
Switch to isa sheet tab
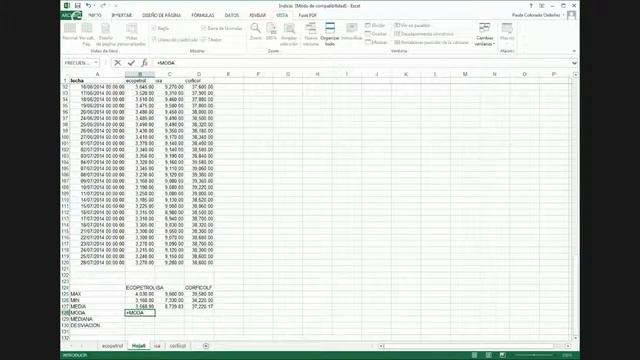(x=157, y=346)
